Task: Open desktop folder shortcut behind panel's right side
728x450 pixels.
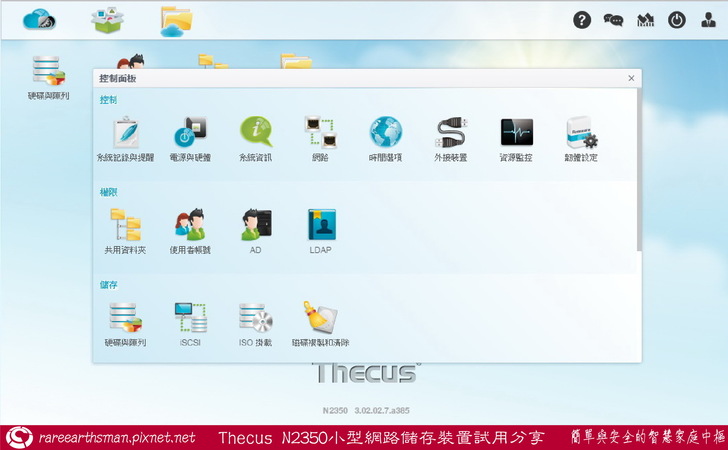Action: (296, 61)
